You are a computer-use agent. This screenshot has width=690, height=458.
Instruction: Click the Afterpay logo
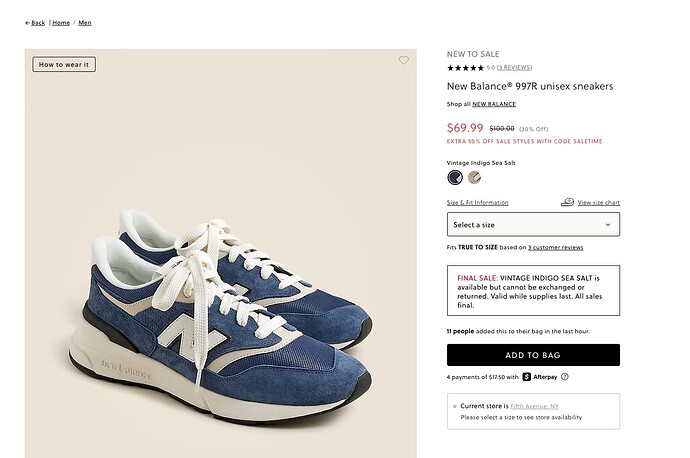(x=540, y=377)
